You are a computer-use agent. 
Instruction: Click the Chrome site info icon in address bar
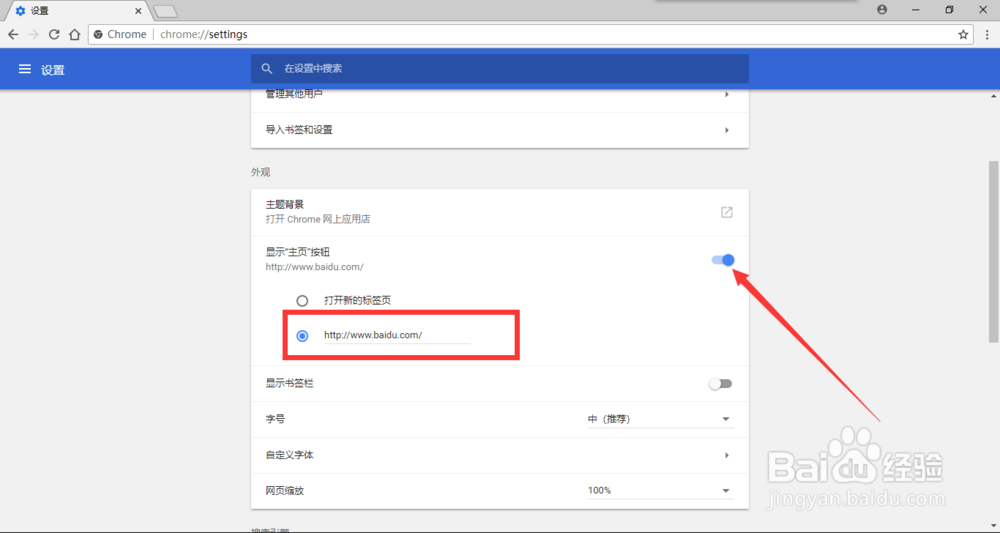98,34
